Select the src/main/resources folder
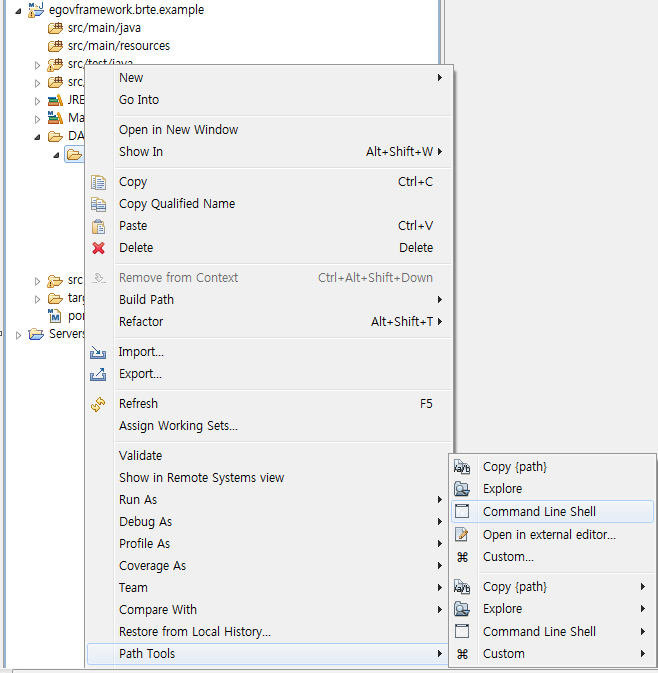658x673 pixels. 118,46
